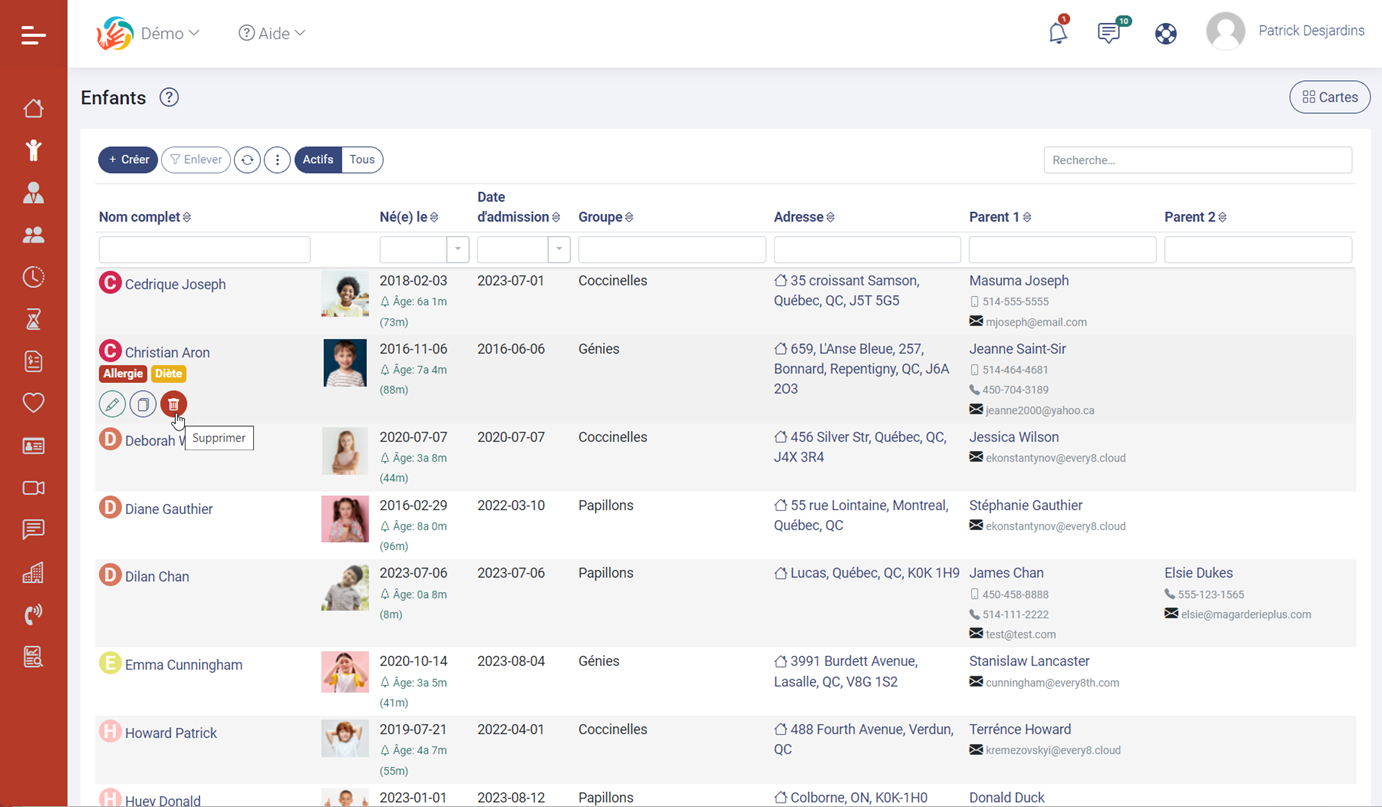Open the Aide menu
Image resolution: width=1382 pixels, height=807 pixels.
tap(272, 34)
